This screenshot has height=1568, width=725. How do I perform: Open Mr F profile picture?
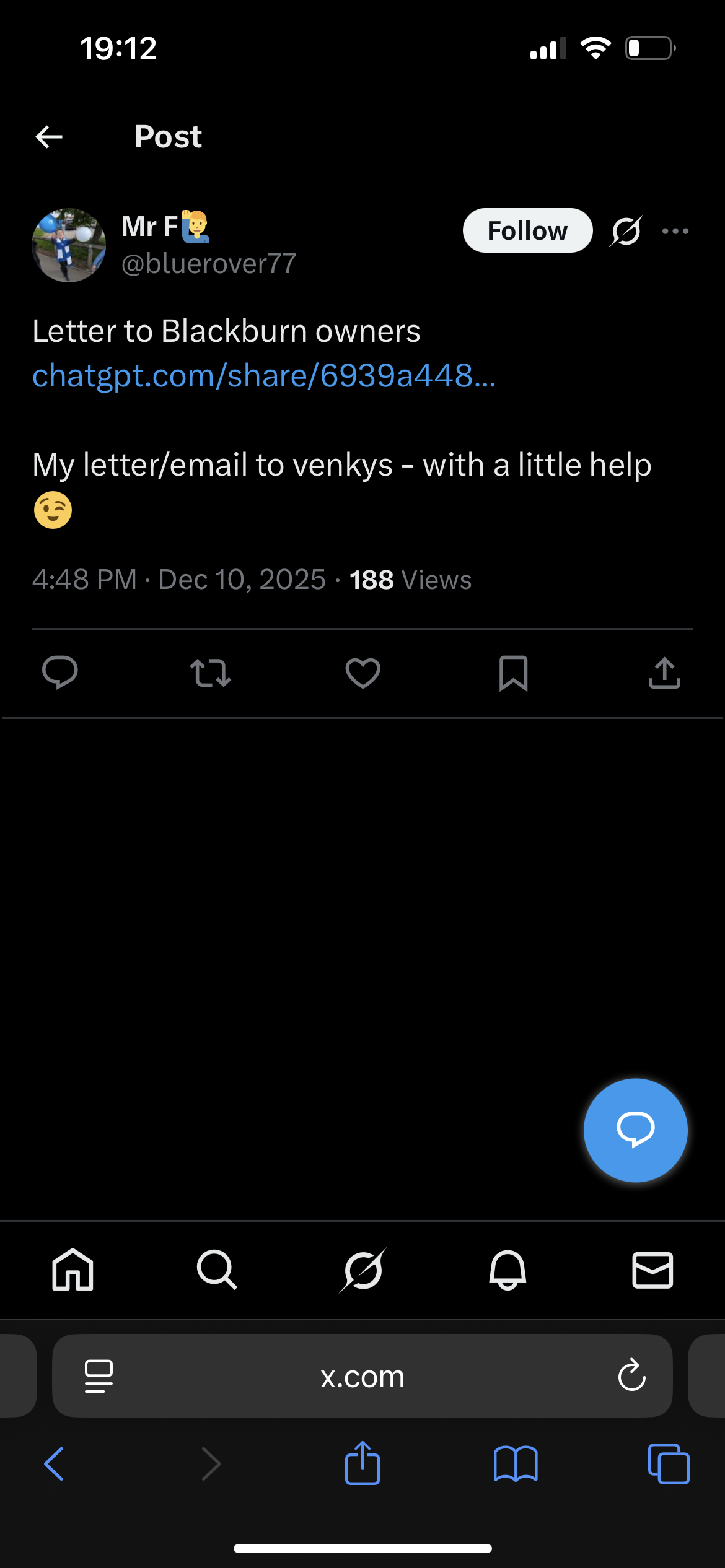pos(69,245)
